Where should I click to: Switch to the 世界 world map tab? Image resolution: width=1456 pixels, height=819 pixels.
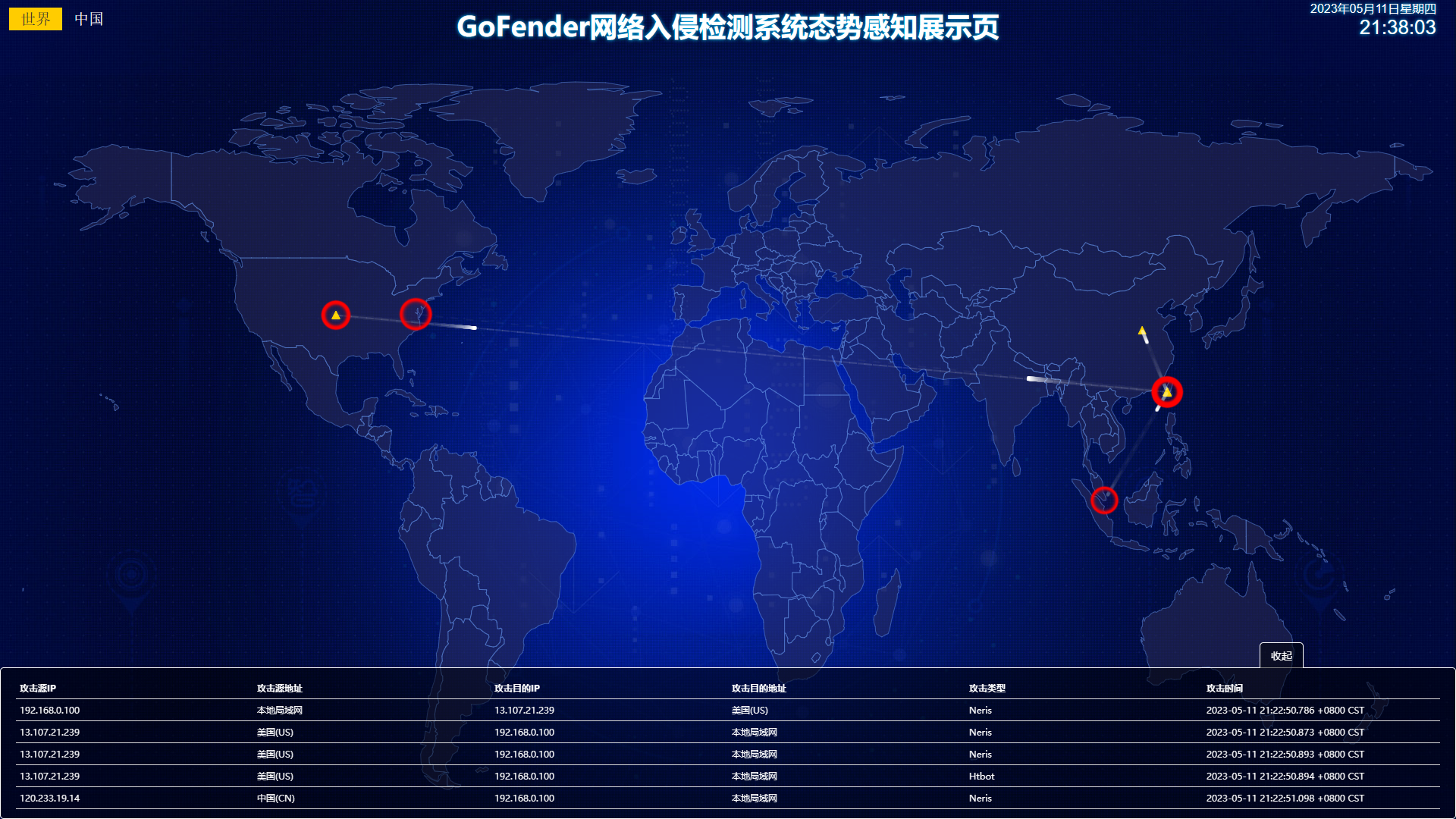click(x=36, y=19)
